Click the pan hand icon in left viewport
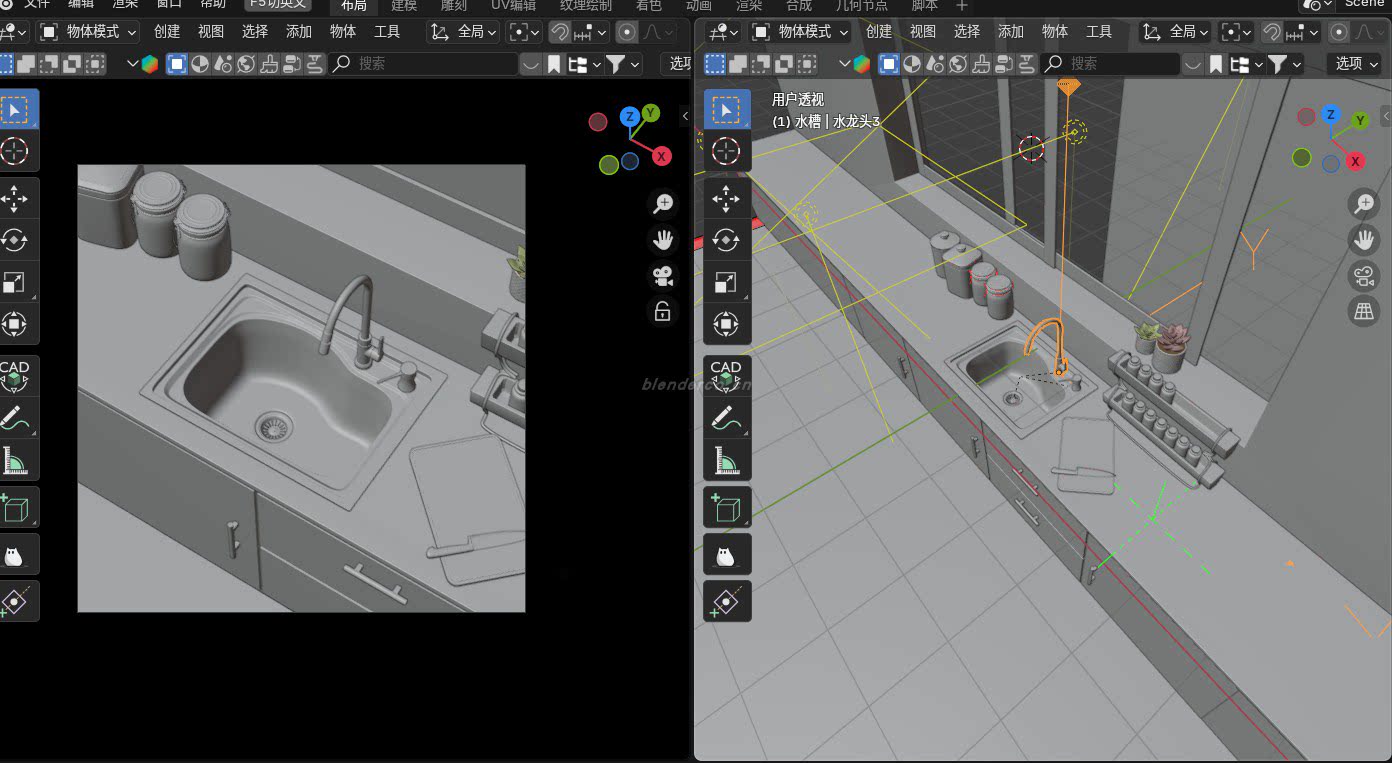 (x=662, y=240)
